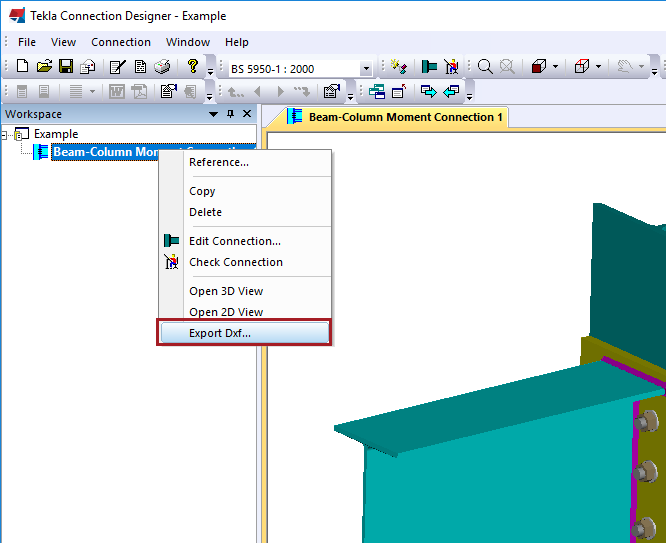Switch to previous window arrow icon
The height and width of the screenshot is (543, 666).
(x=451, y=91)
